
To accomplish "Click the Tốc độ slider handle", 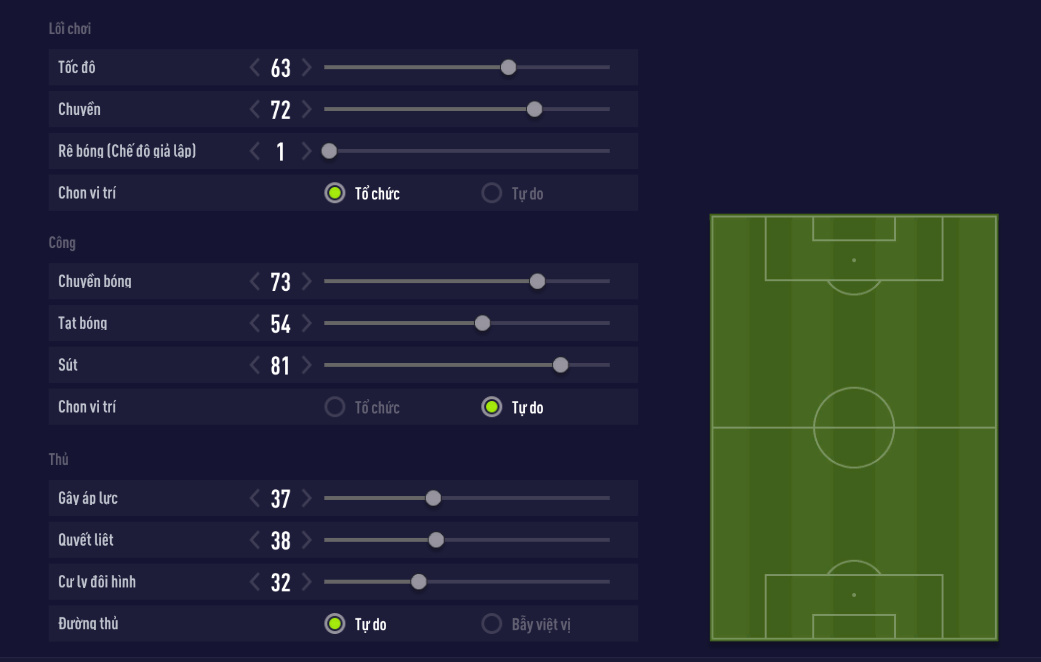I will (508, 67).
